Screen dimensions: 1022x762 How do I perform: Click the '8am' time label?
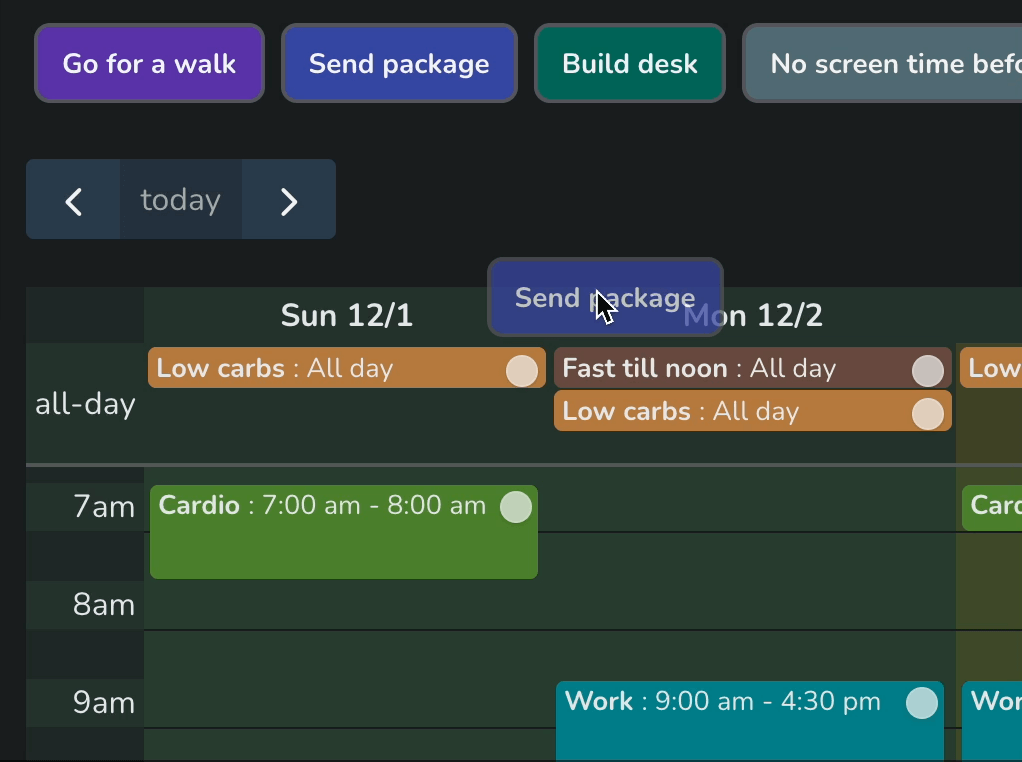tap(104, 604)
